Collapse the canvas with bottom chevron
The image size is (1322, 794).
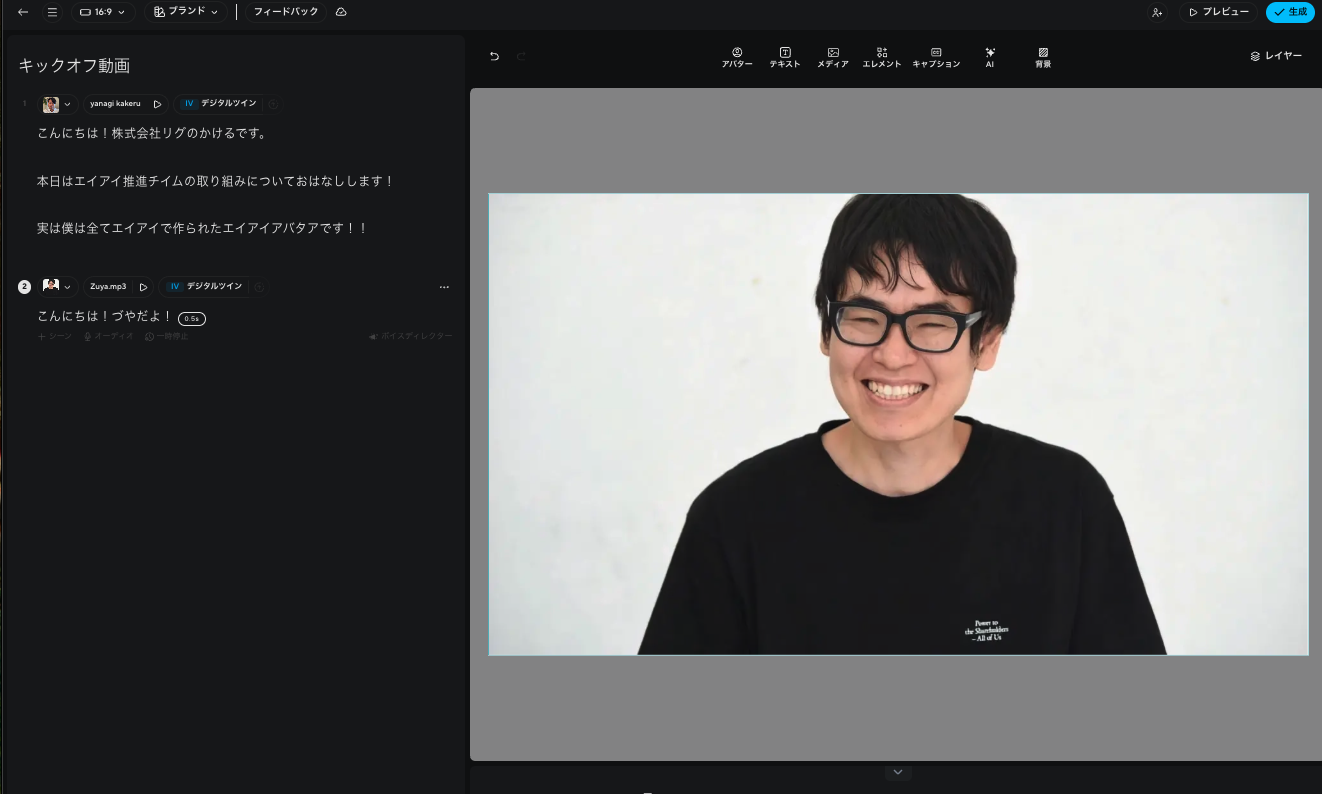point(898,772)
